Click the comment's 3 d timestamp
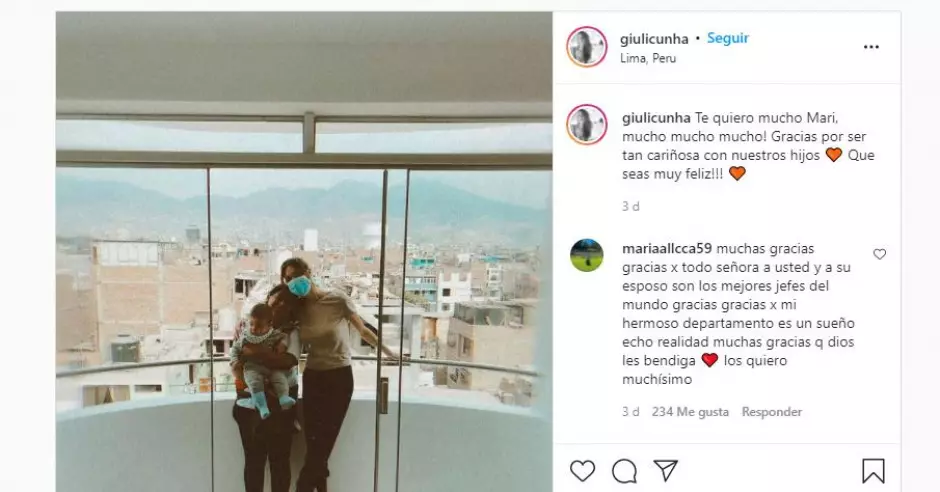This screenshot has width=940, height=492. pyautogui.click(x=631, y=412)
